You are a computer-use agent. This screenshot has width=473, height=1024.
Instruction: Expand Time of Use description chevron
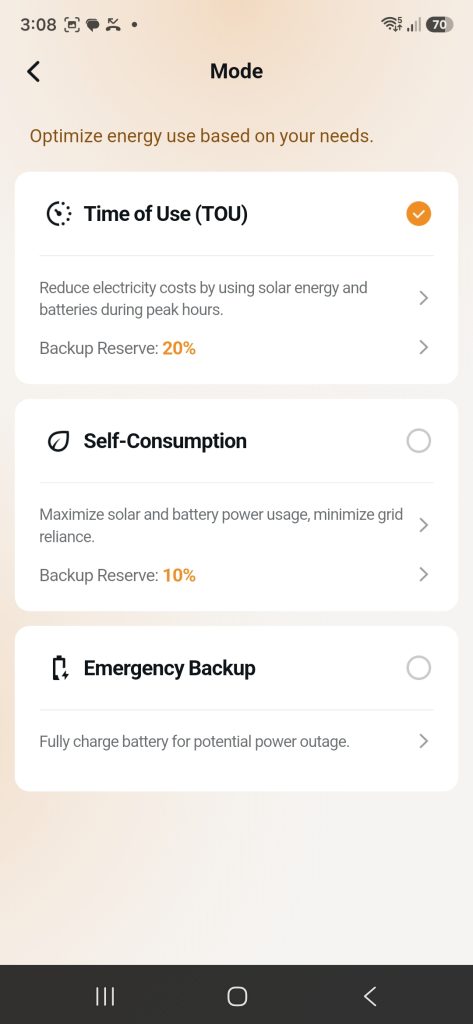423,298
